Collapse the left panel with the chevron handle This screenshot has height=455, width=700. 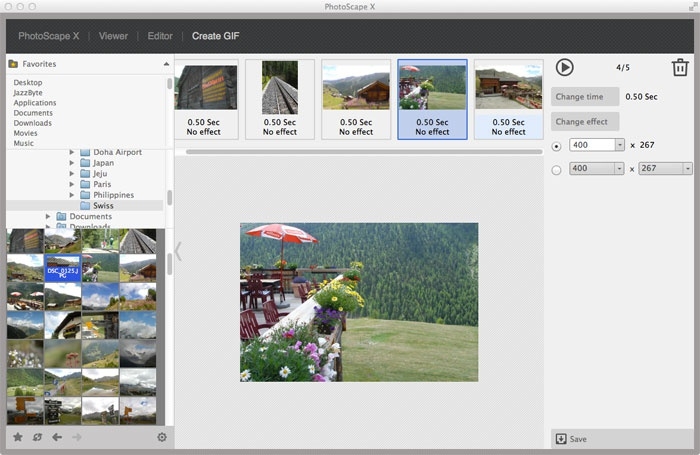click(179, 250)
